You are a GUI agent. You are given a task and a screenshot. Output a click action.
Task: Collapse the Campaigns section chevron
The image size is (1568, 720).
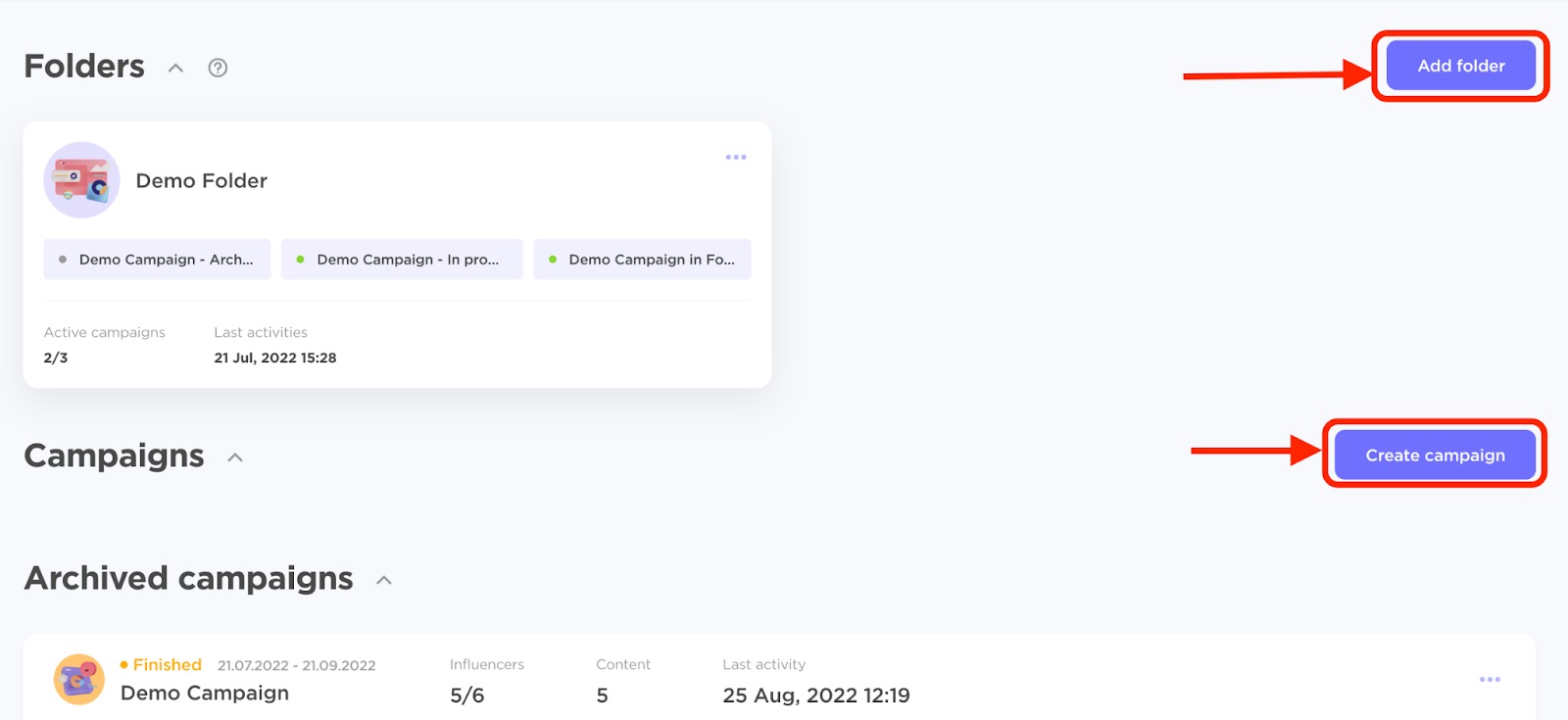click(x=235, y=457)
